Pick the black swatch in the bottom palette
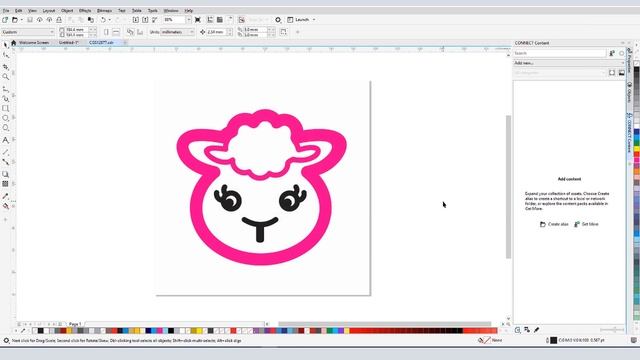Viewport: 640px width, 360px height. point(40,331)
